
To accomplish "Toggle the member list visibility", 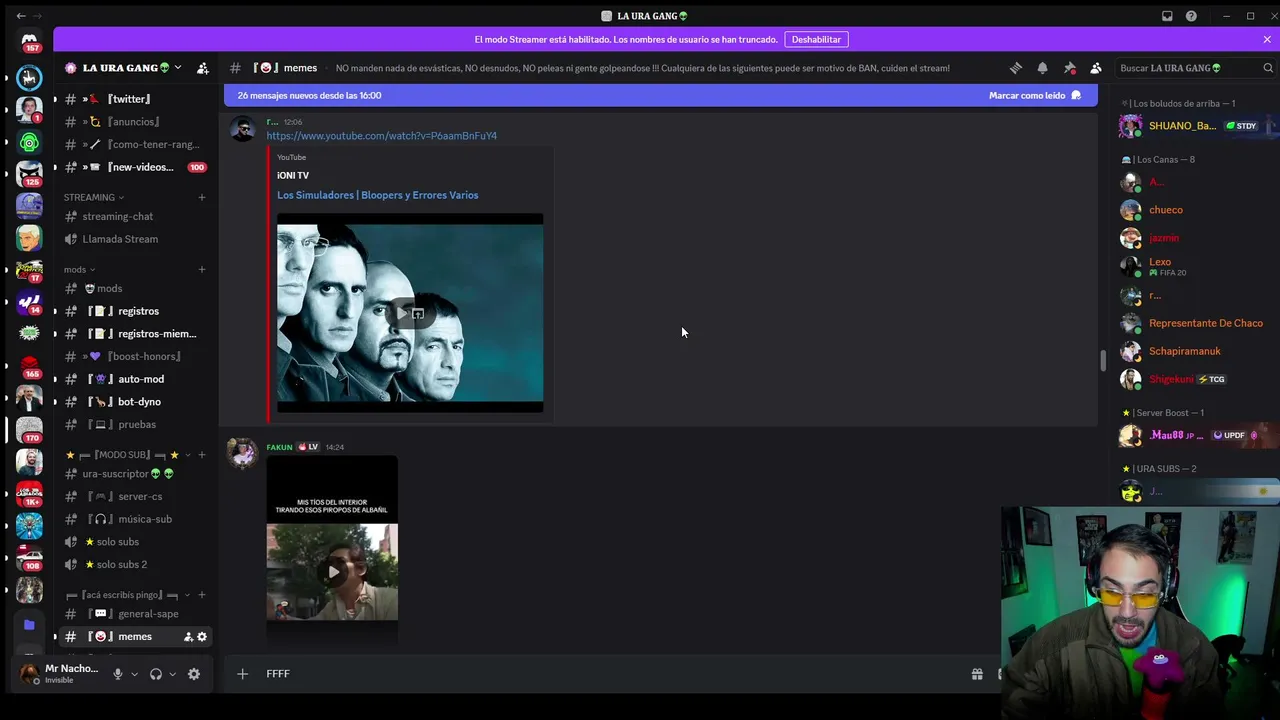I will tap(1096, 68).
